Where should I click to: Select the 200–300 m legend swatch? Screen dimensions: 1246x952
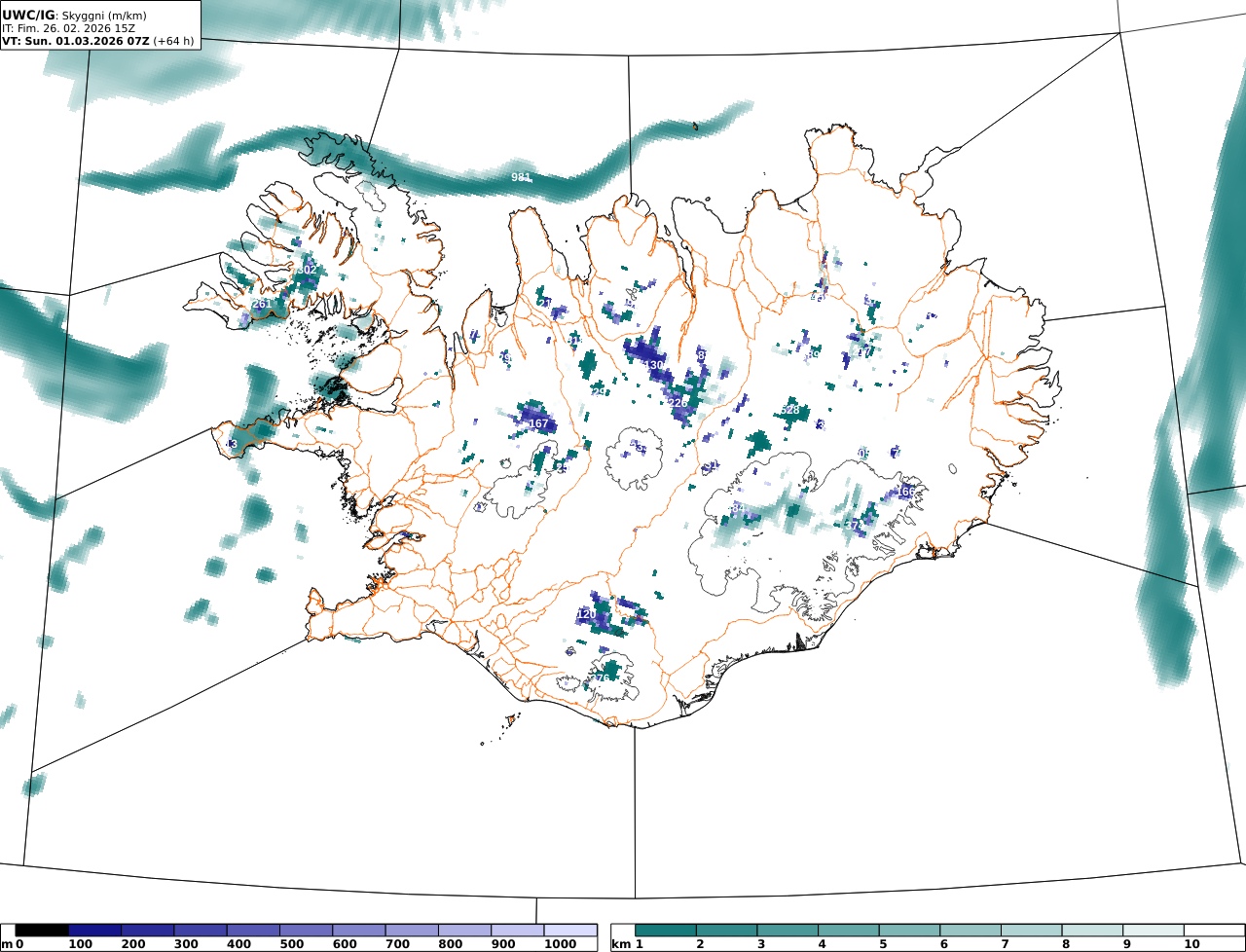point(147,931)
